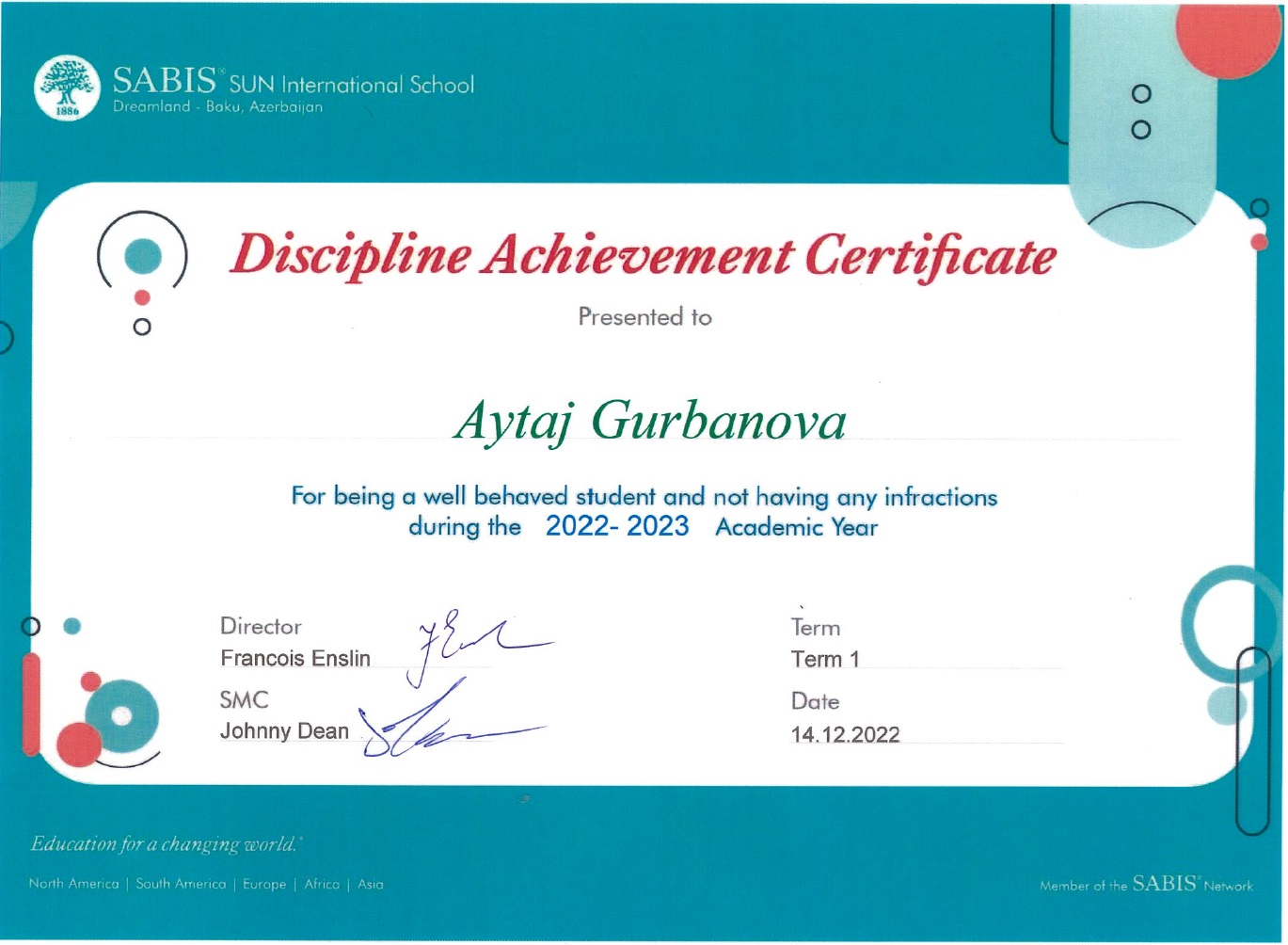
Task: Select the name Johnny Dean
Action: coord(284,731)
